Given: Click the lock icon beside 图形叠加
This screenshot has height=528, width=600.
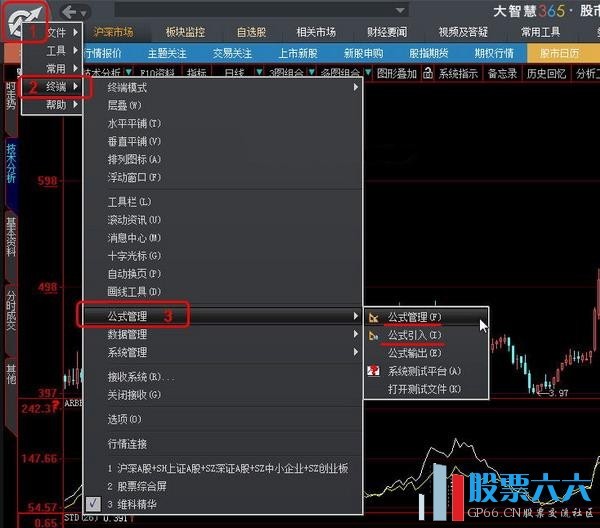Looking at the screenshot, I should (x=427, y=72).
